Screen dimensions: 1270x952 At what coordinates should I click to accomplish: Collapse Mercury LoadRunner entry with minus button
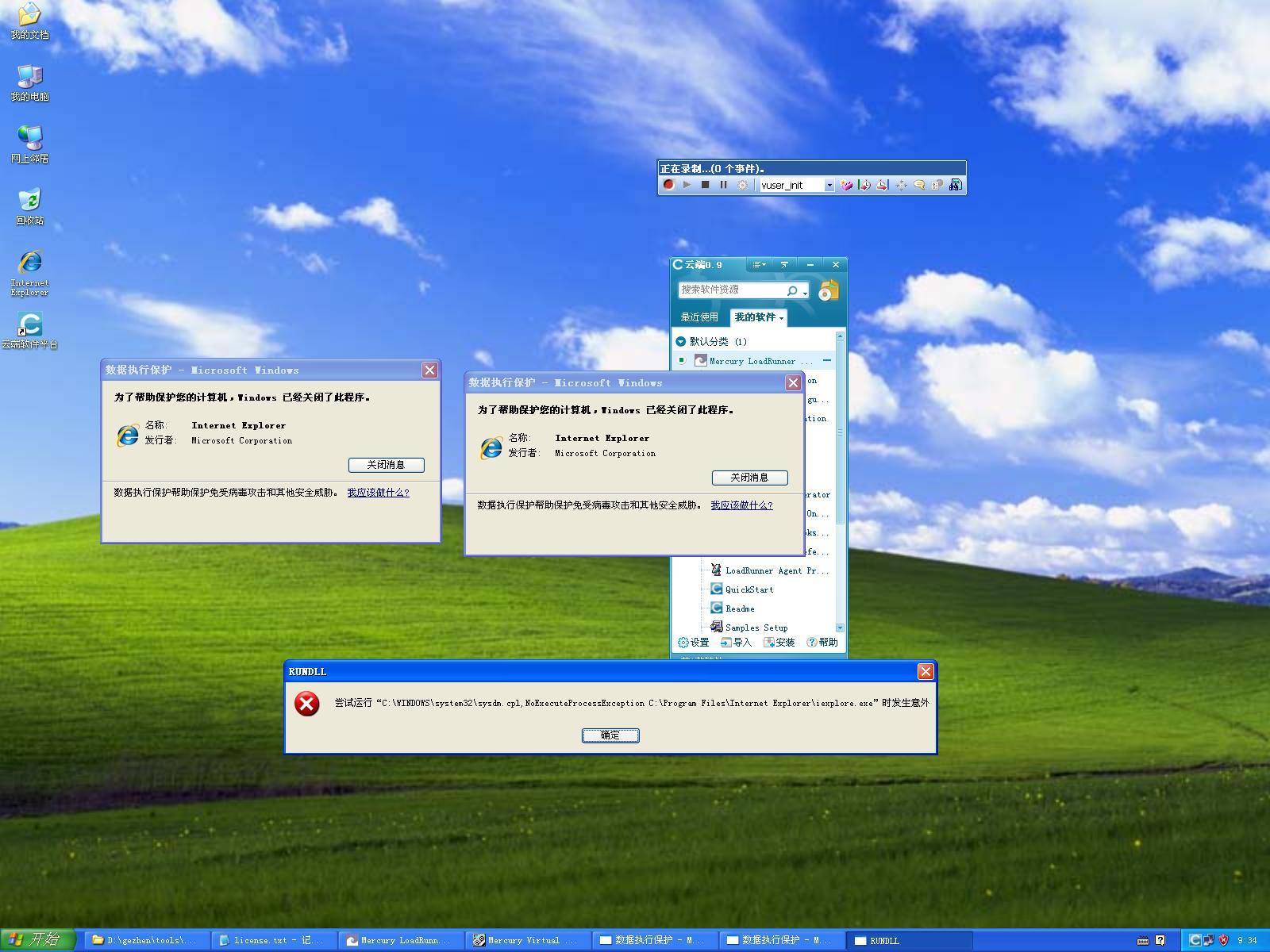[827, 361]
